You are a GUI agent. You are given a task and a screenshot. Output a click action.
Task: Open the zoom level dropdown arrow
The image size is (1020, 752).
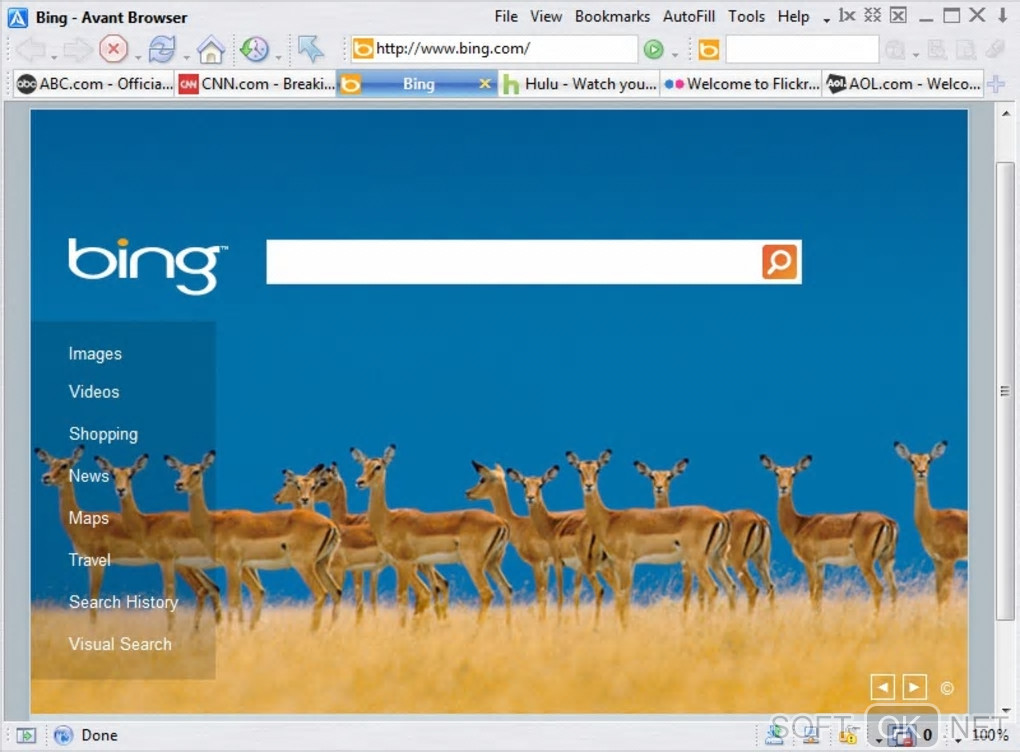958,740
